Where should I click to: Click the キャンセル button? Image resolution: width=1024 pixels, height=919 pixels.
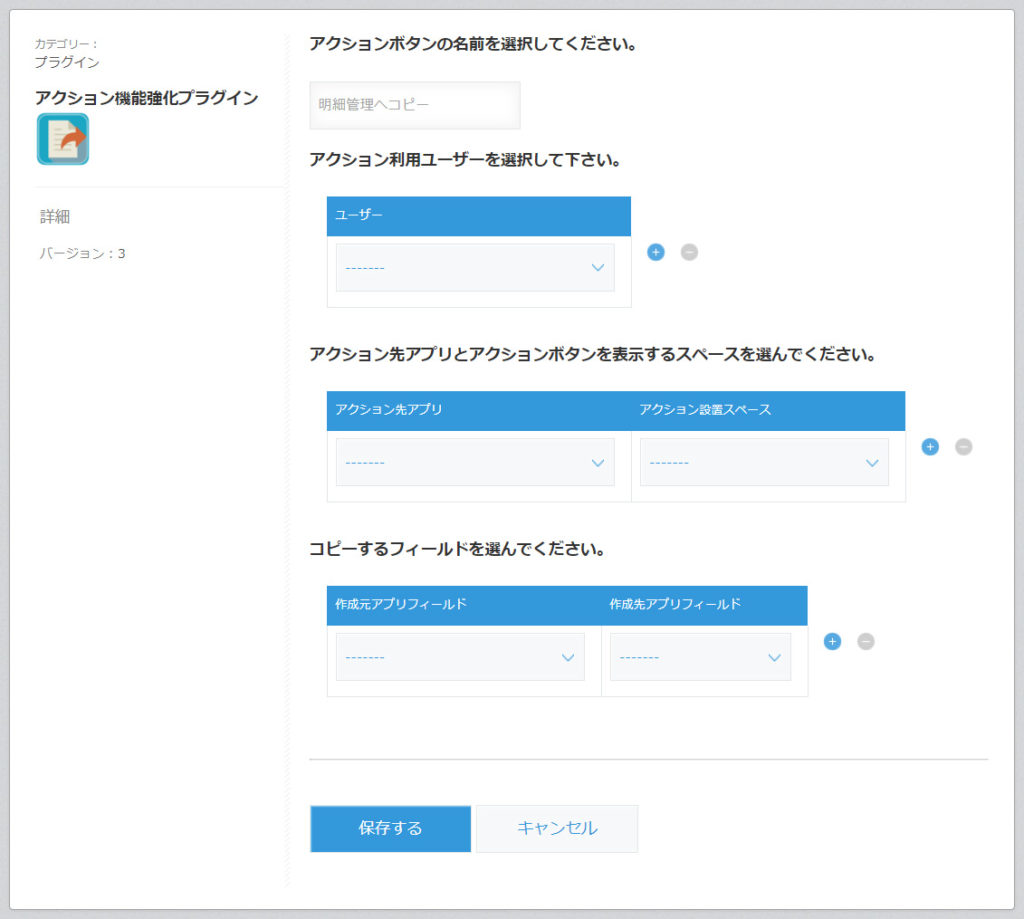(557, 828)
